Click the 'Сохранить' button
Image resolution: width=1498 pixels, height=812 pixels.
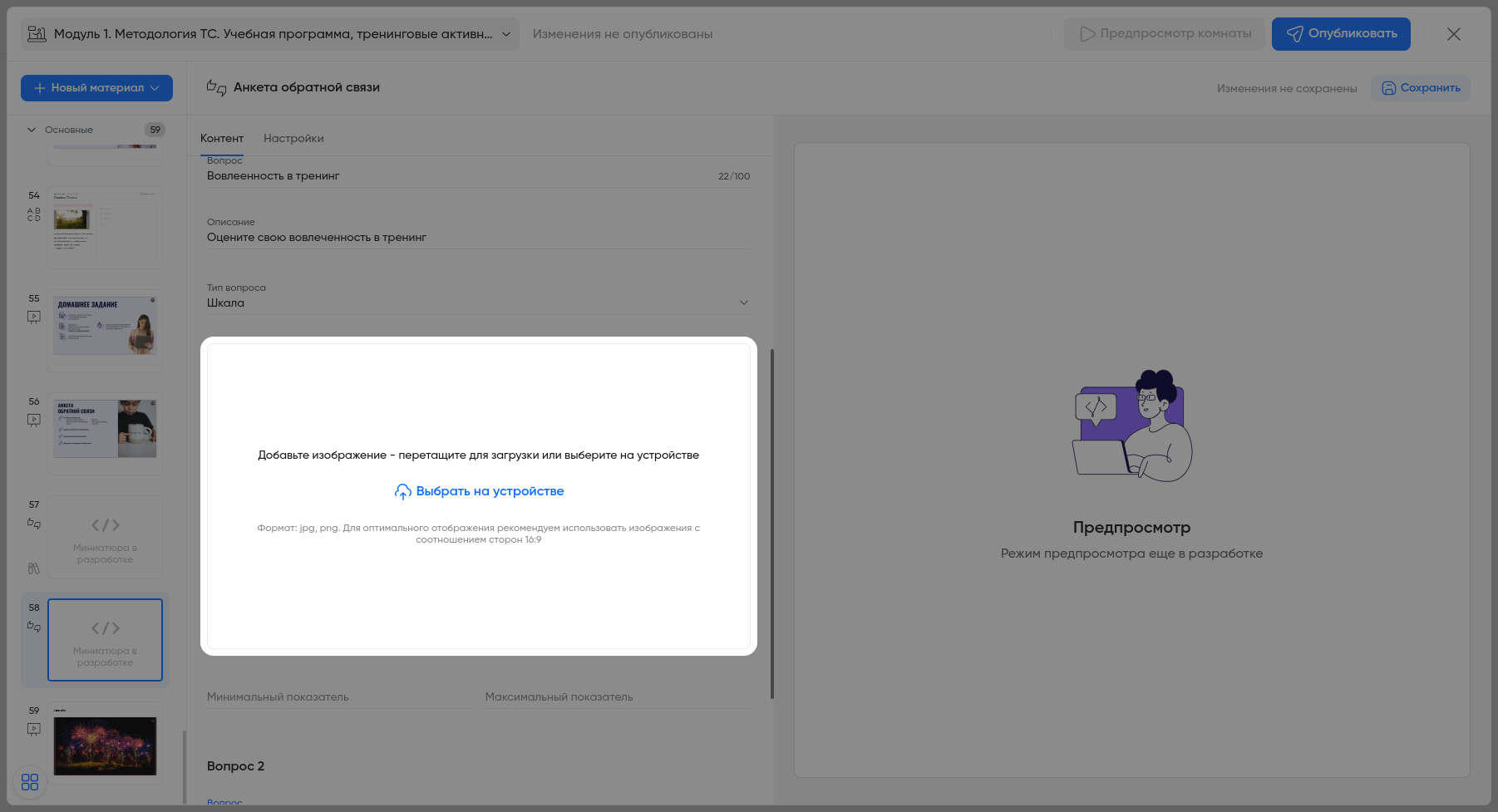1420,88
